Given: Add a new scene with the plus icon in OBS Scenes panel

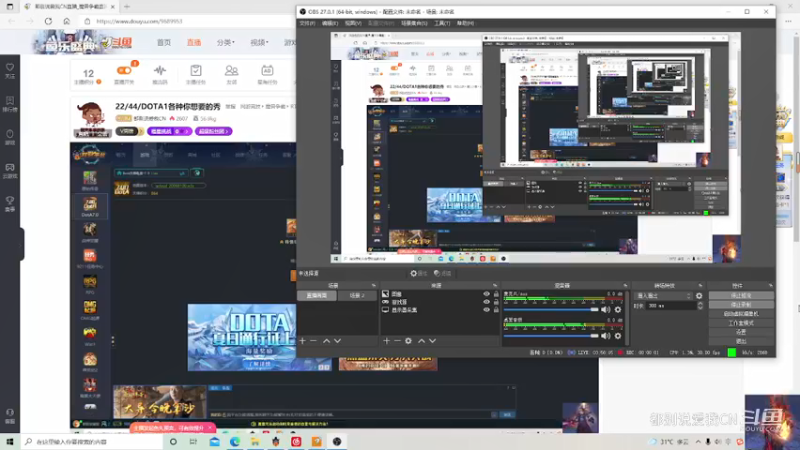Looking at the screenshot, I should point(303,341).
